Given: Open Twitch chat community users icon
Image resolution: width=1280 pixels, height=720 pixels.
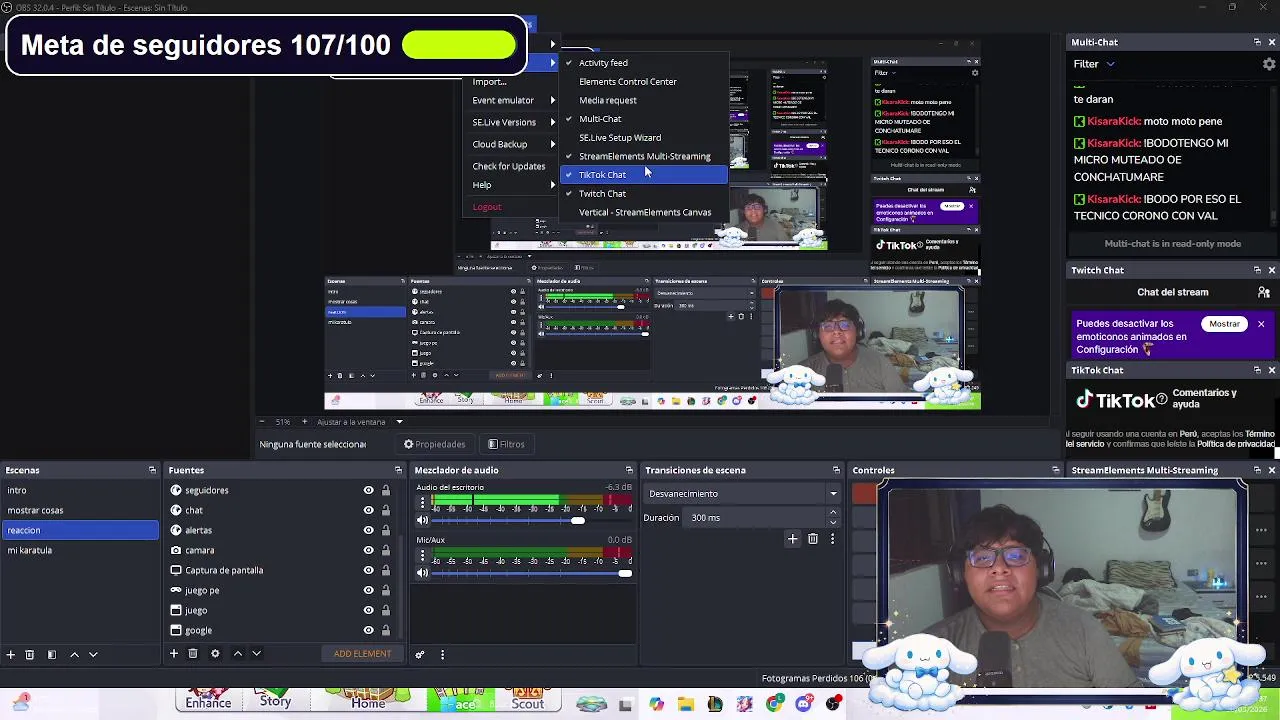Looking at the screenshot, I should [x=1264, y=292].
